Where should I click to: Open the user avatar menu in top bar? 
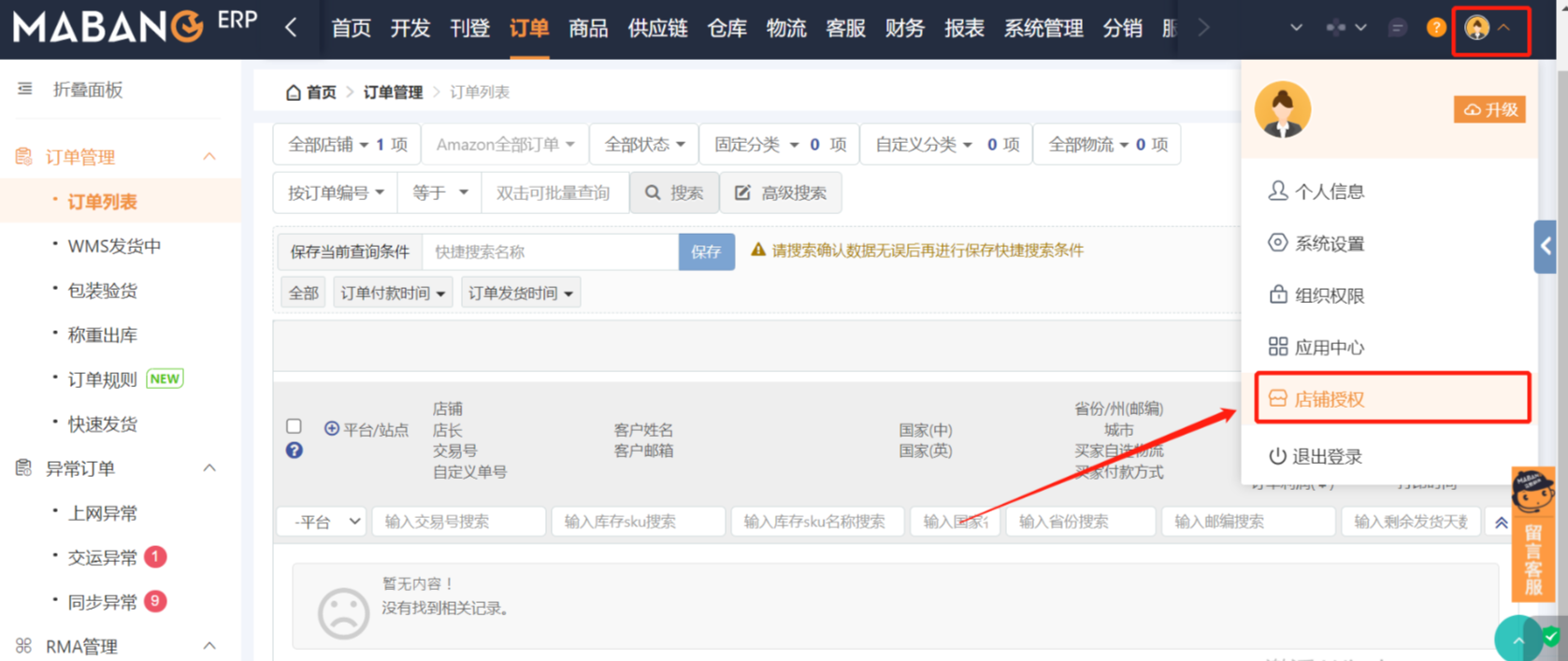click(1477, 28)
